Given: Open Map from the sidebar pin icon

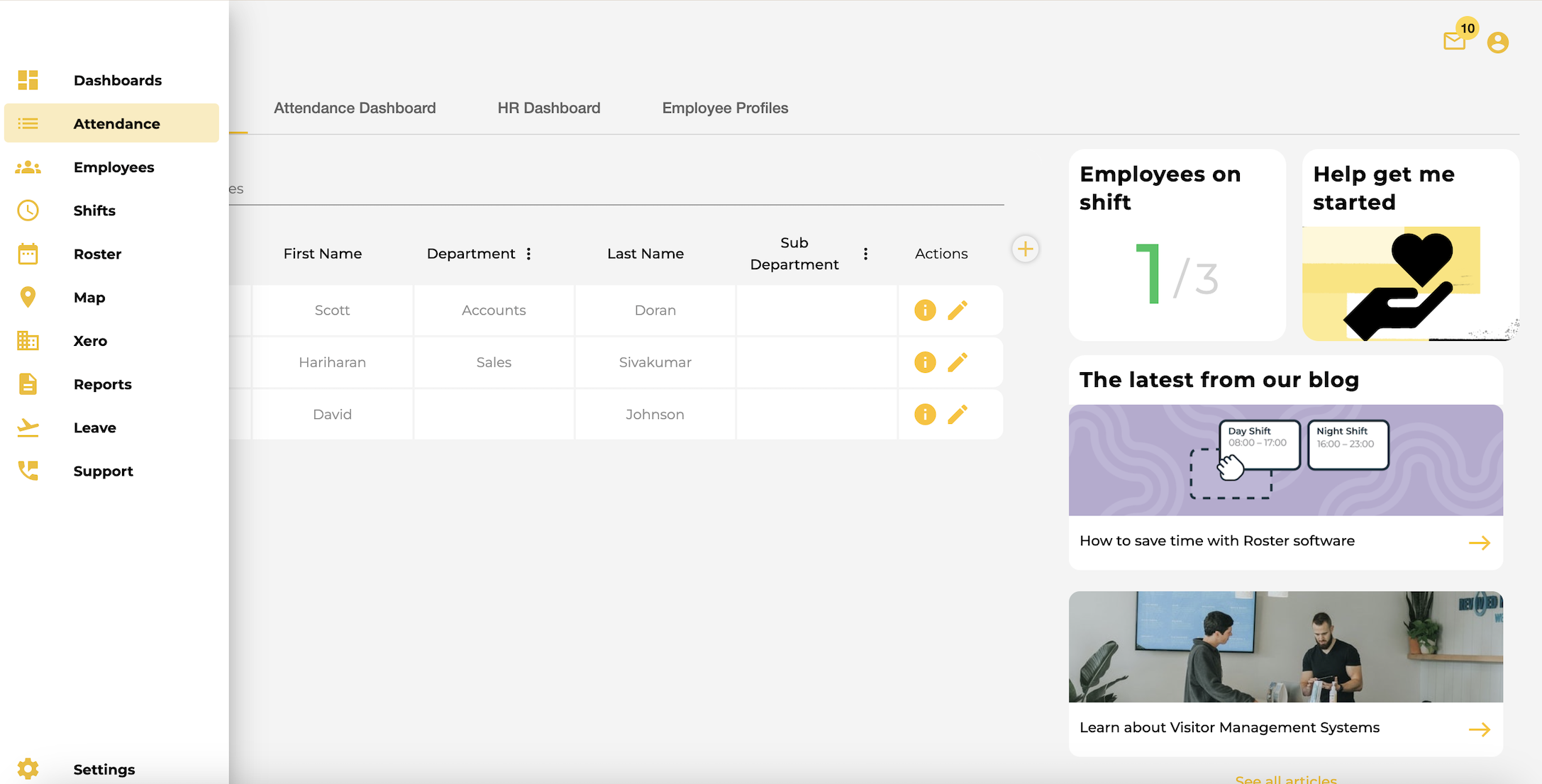Looking at the screenshot, I should (x=28, y=297).
